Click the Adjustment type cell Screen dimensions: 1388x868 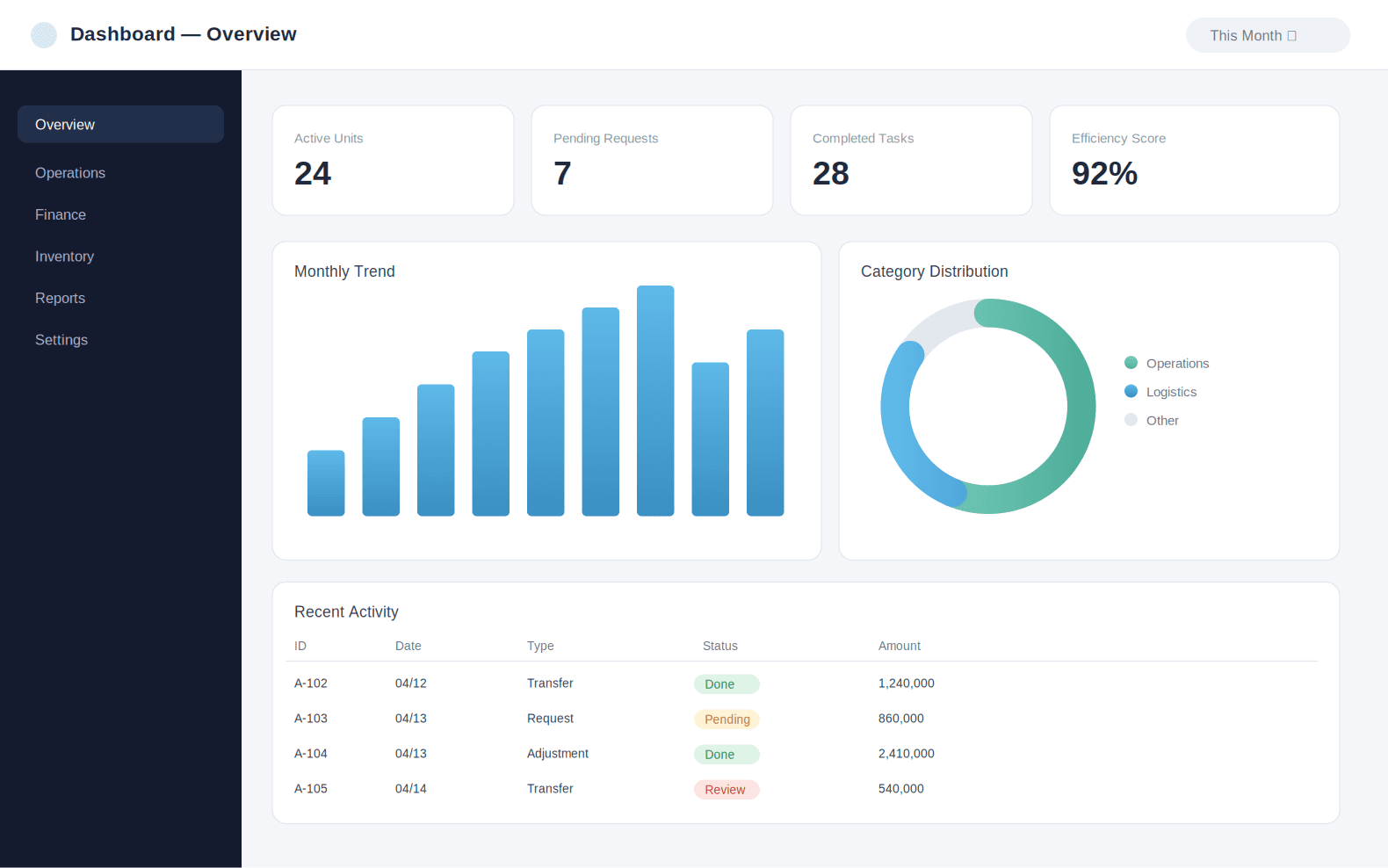point(558,754)
